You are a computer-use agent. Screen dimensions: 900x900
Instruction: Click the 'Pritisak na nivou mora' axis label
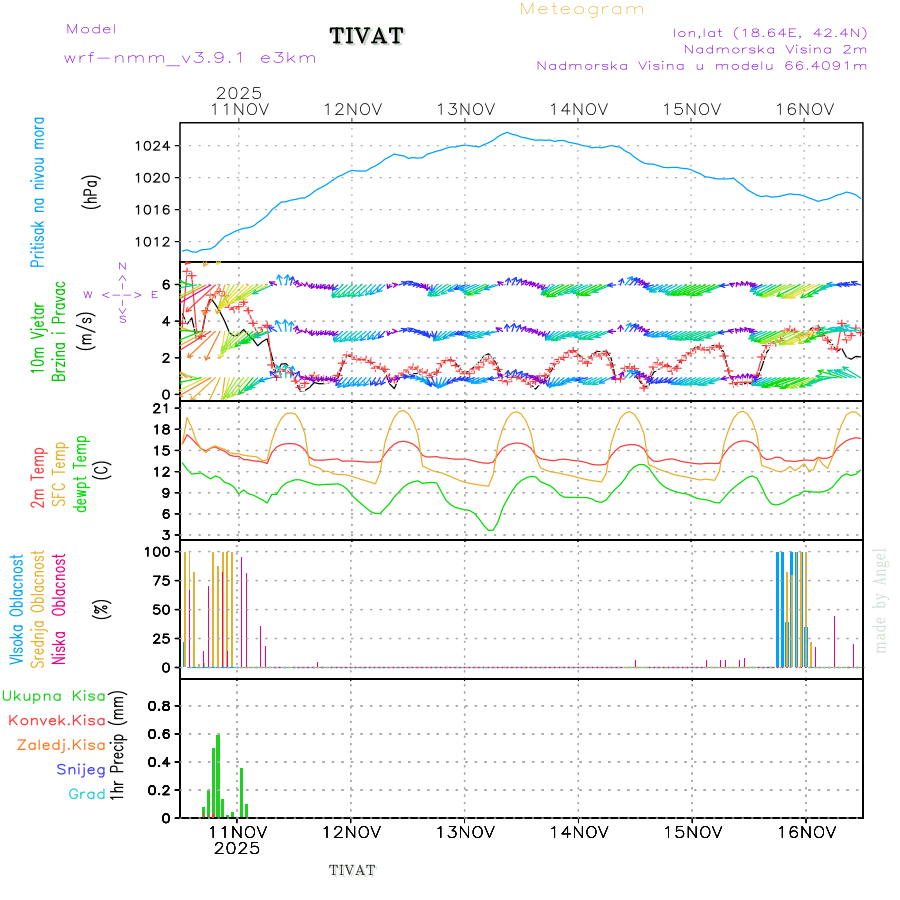[x=39, y=191]
